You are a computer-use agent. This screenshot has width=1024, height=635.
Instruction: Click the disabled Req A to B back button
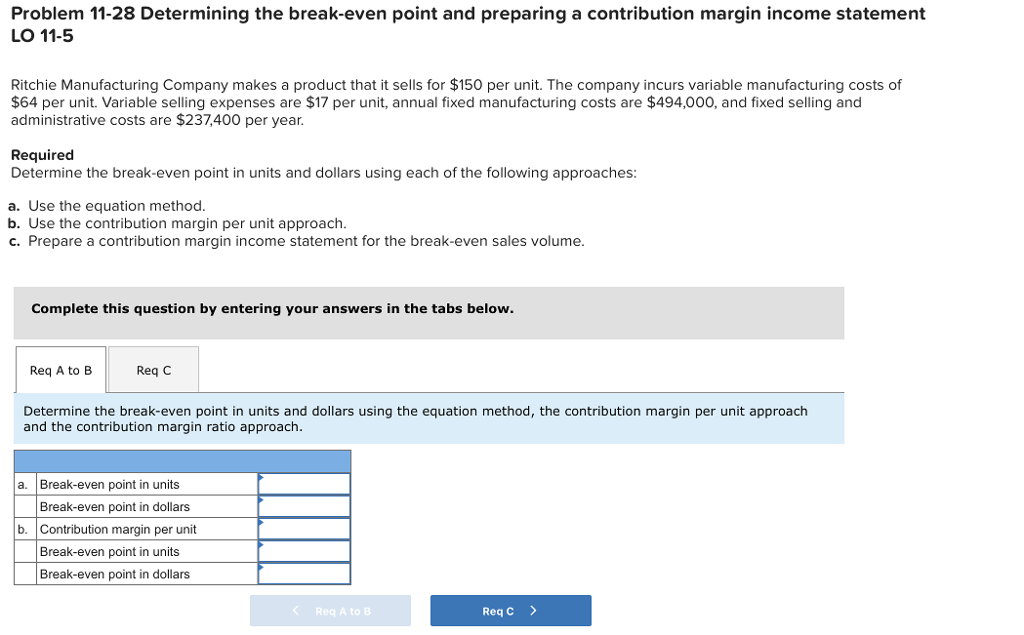330,610
